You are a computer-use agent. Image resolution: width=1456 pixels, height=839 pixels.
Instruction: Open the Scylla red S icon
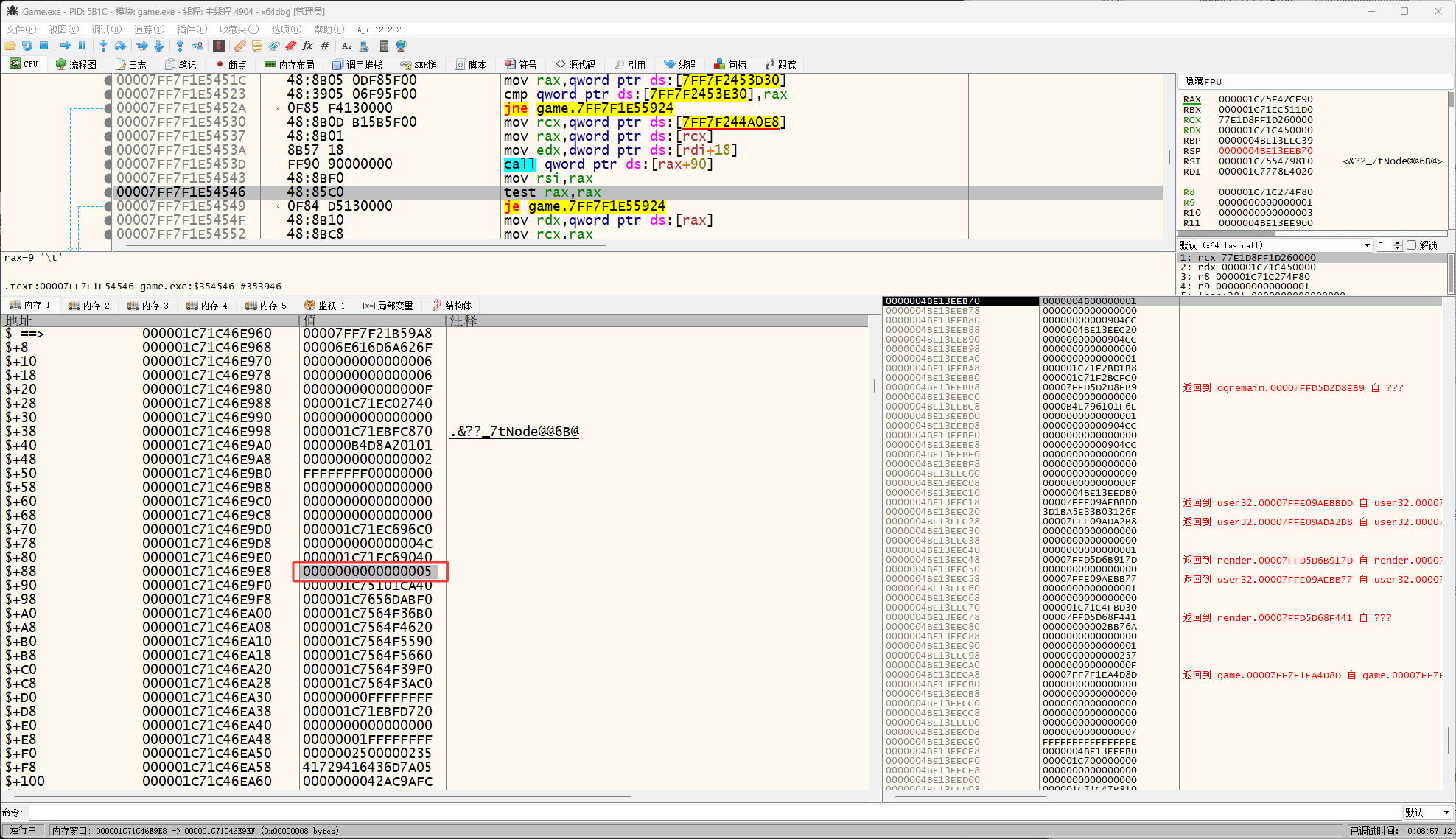pos(219,46)
